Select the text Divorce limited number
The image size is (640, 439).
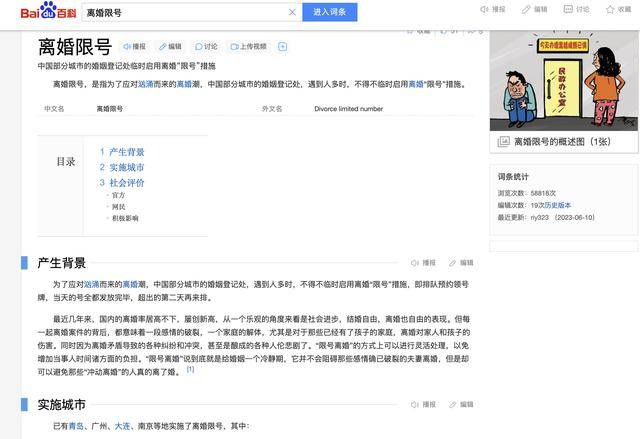click(x=349, y=109)
